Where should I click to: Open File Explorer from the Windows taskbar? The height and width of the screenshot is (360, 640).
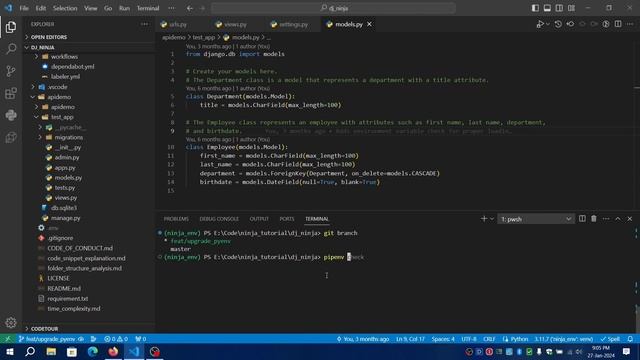point(51,352)
